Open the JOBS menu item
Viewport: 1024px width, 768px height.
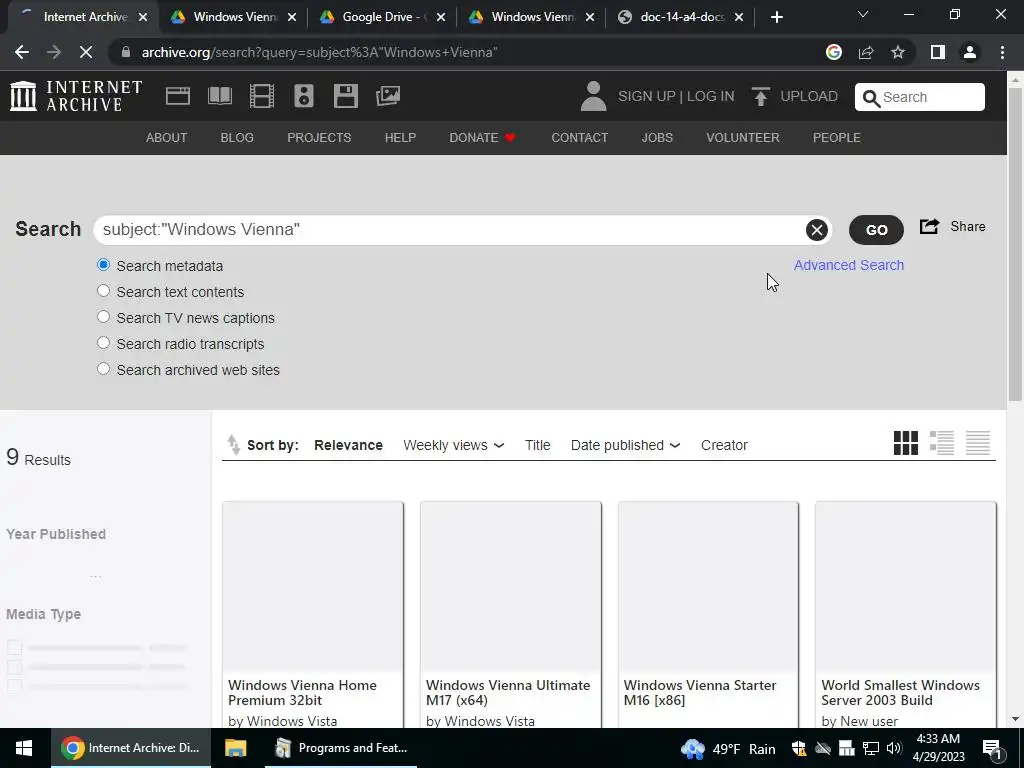pos(657,138)
